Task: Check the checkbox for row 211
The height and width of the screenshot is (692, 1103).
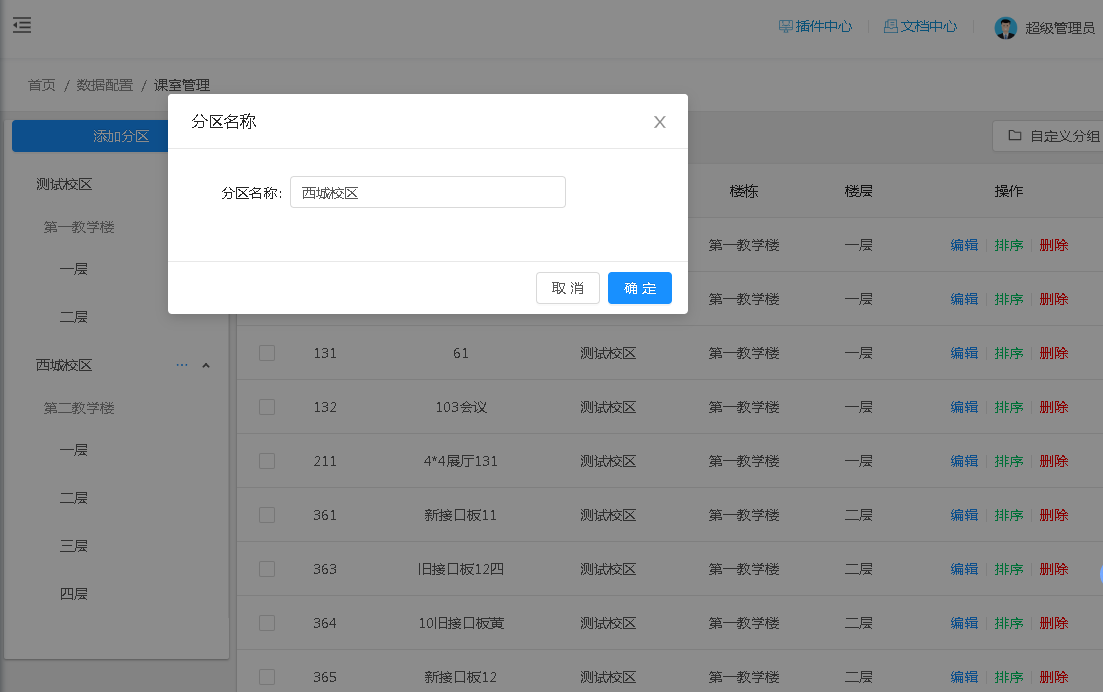Action: [267, 461]
